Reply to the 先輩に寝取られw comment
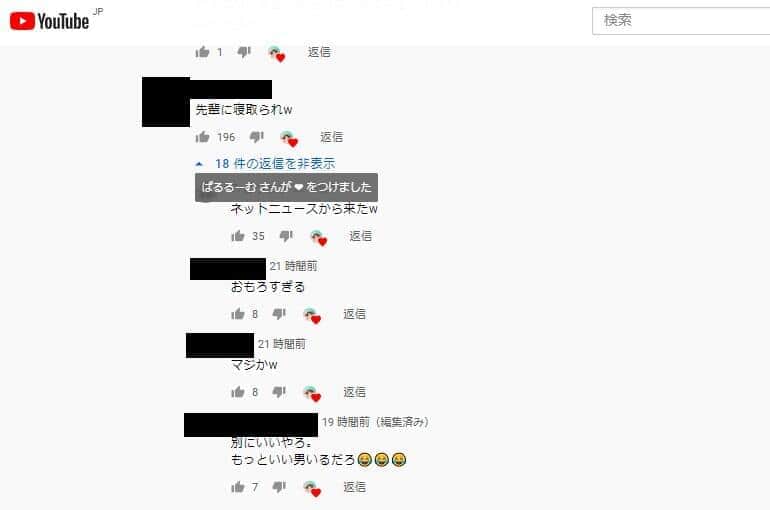The image size is (770, 510). pos(331,137)
